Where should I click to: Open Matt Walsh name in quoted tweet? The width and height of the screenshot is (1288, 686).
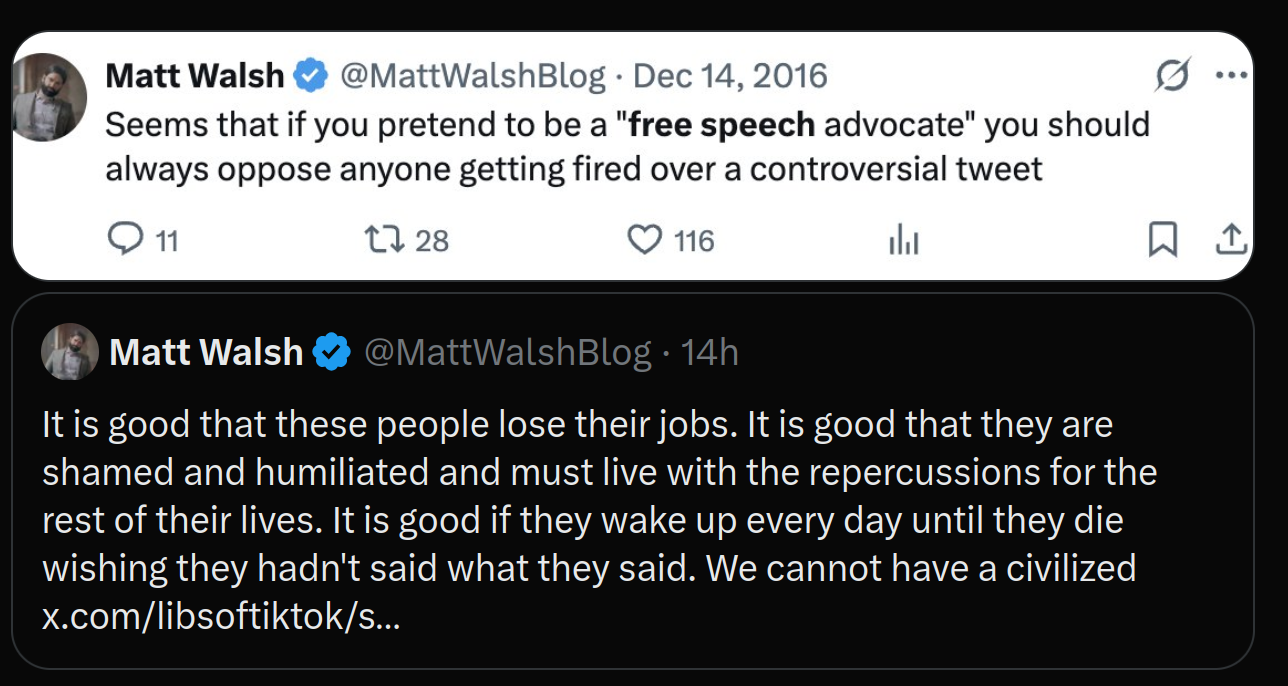[x=206, y=352]
